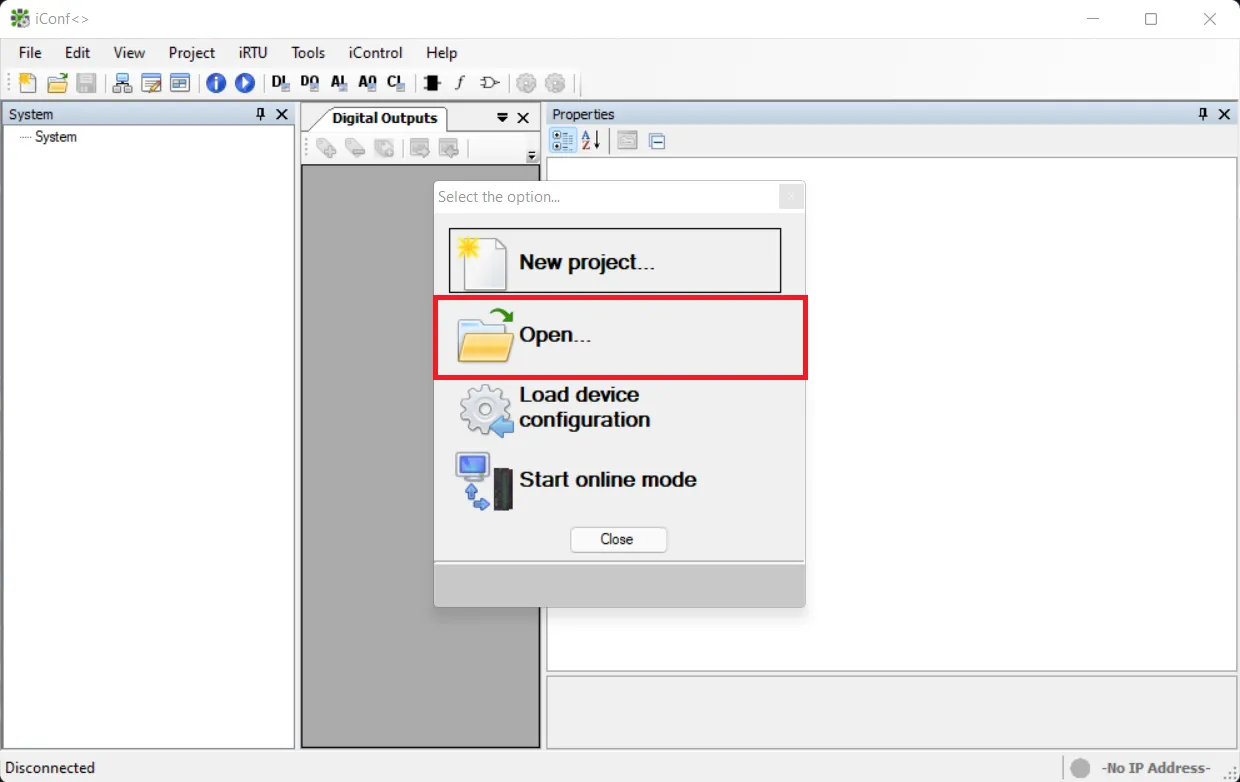The image size is (1240, 782).
Task: Open the network topology toolbar icon
Action: point(122,83)
